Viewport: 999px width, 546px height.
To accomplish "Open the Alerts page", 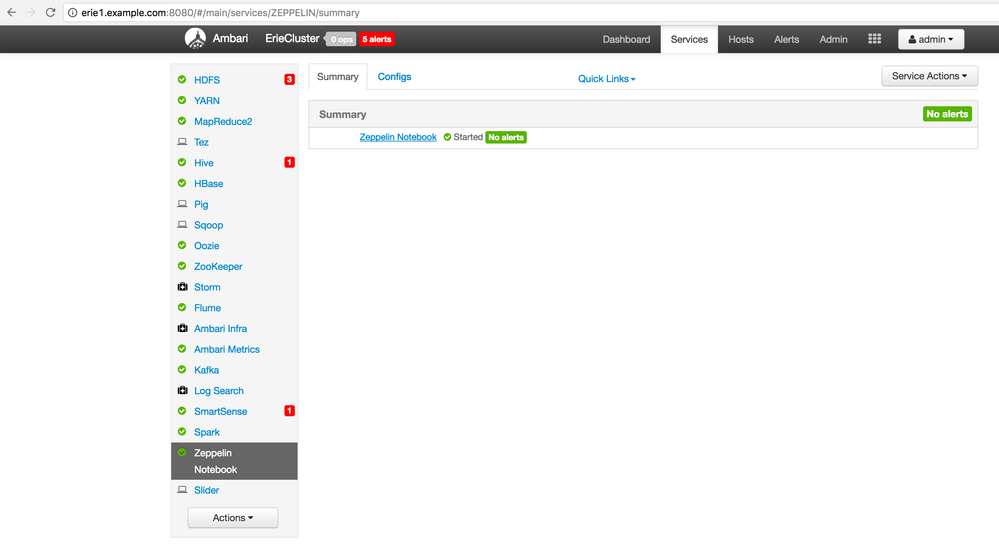I will click(x=786, y=40).
